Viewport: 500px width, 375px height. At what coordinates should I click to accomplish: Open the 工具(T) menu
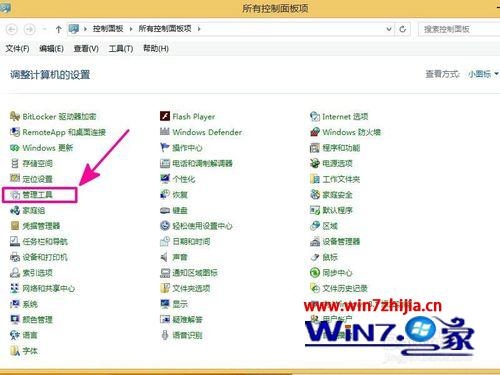point(121,49)
